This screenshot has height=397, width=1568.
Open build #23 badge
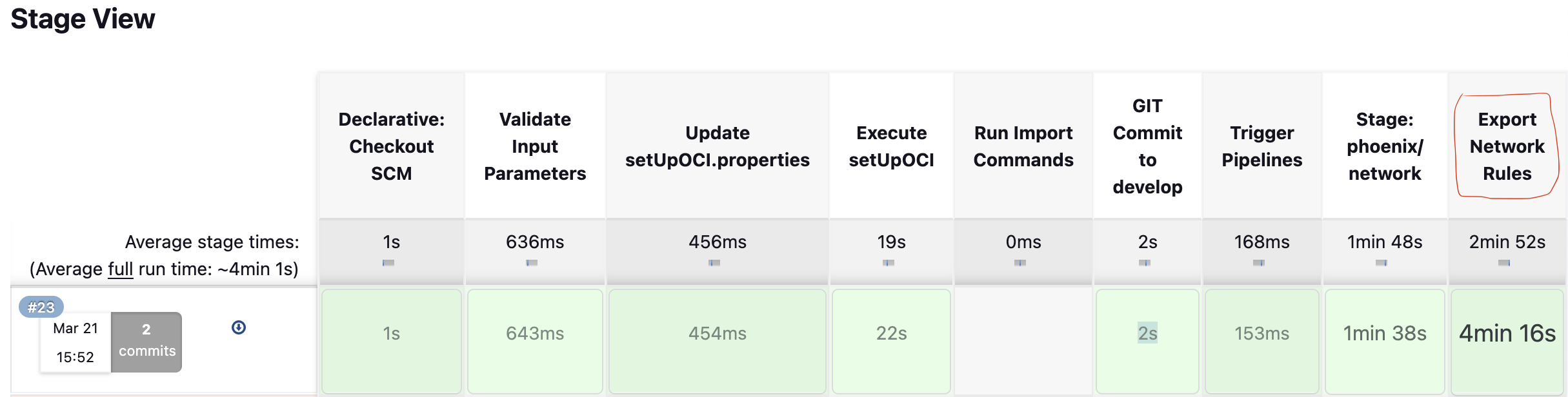pos(41,307)
